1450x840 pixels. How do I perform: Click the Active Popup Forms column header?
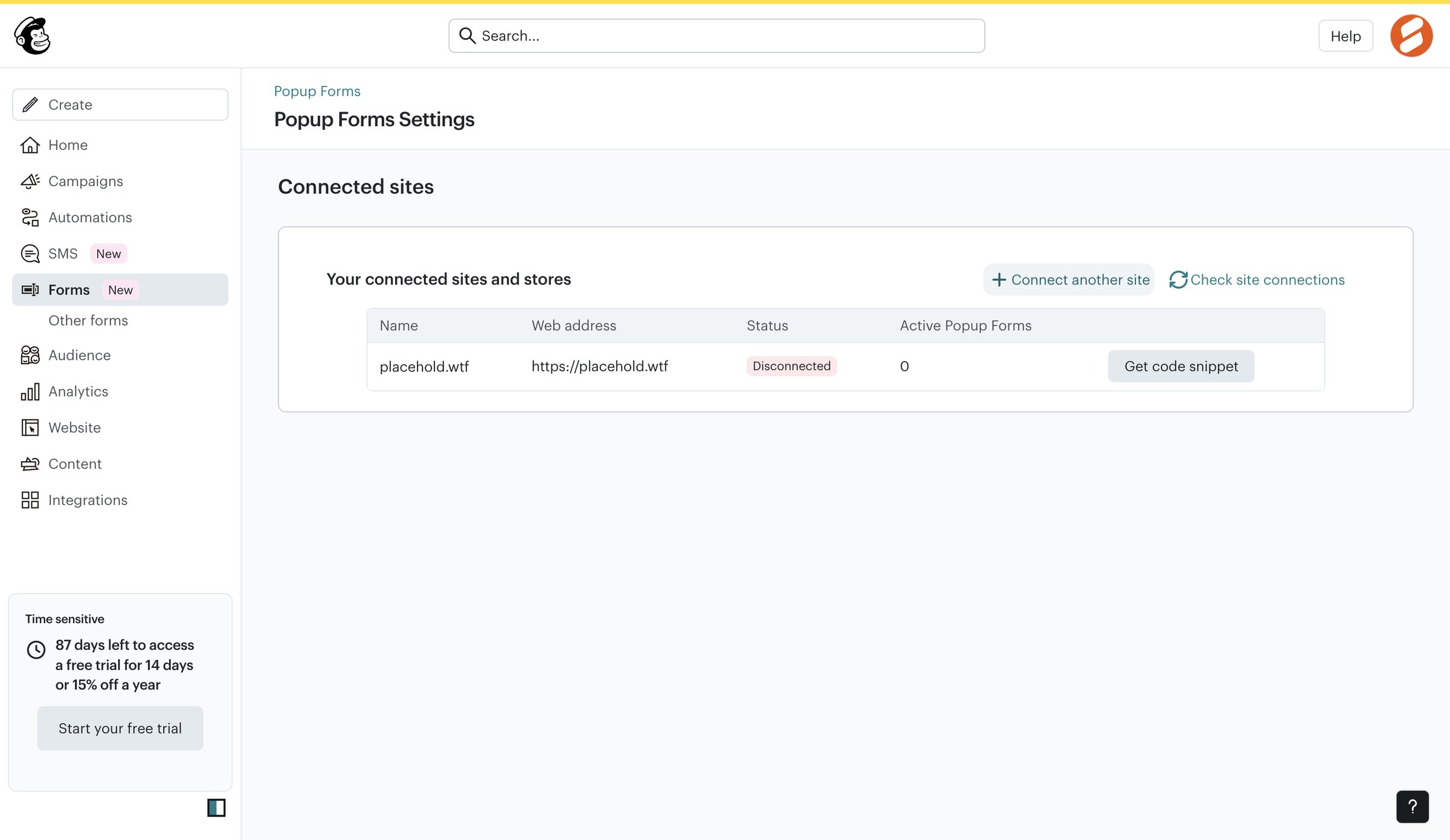(x=965, y=325)
